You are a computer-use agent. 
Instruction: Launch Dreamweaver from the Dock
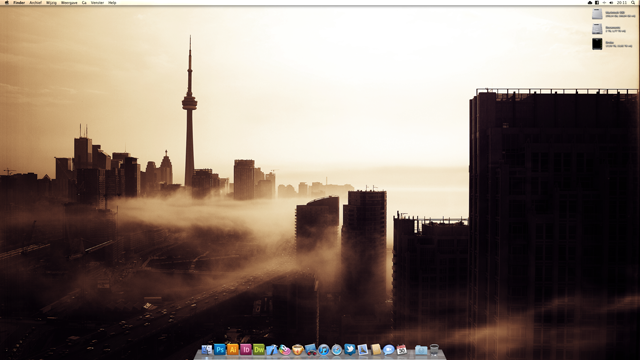tap(259, 349)
